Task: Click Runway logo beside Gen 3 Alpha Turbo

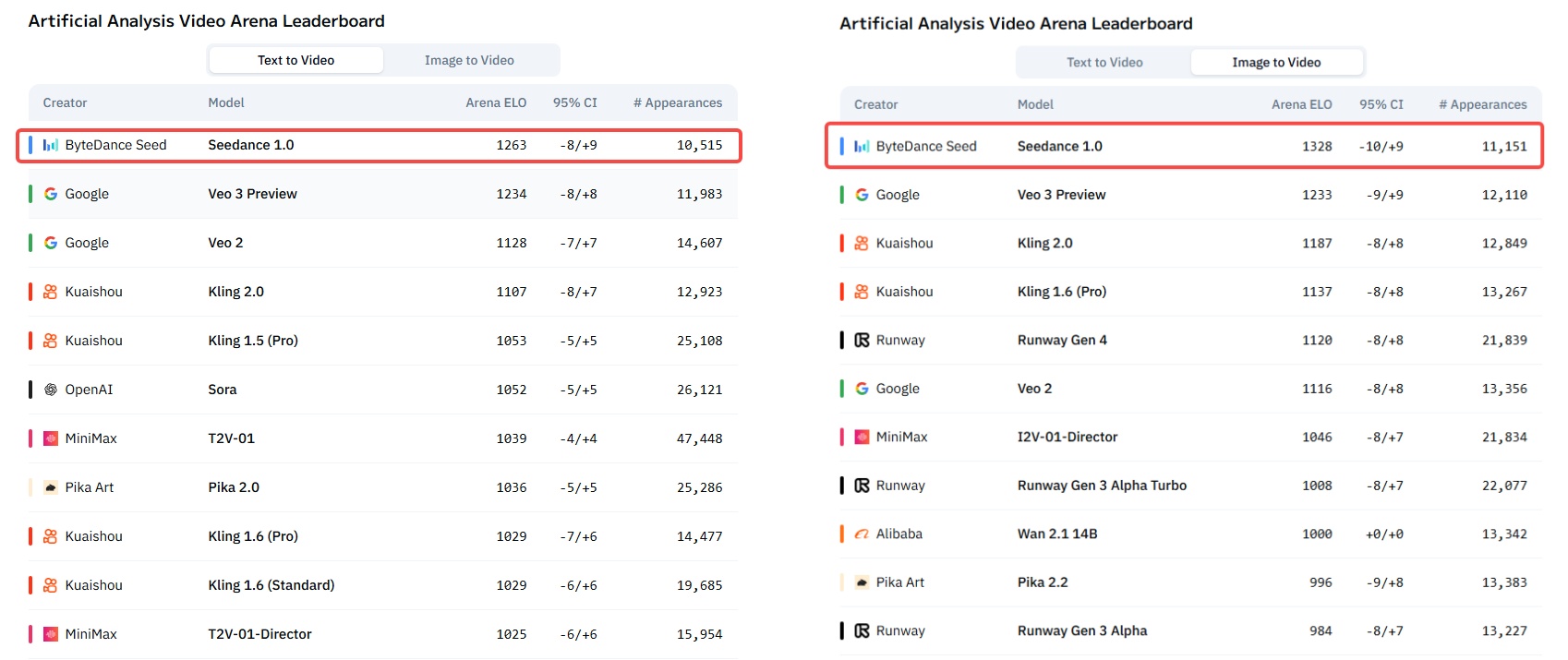Action: tap(862, 486)
